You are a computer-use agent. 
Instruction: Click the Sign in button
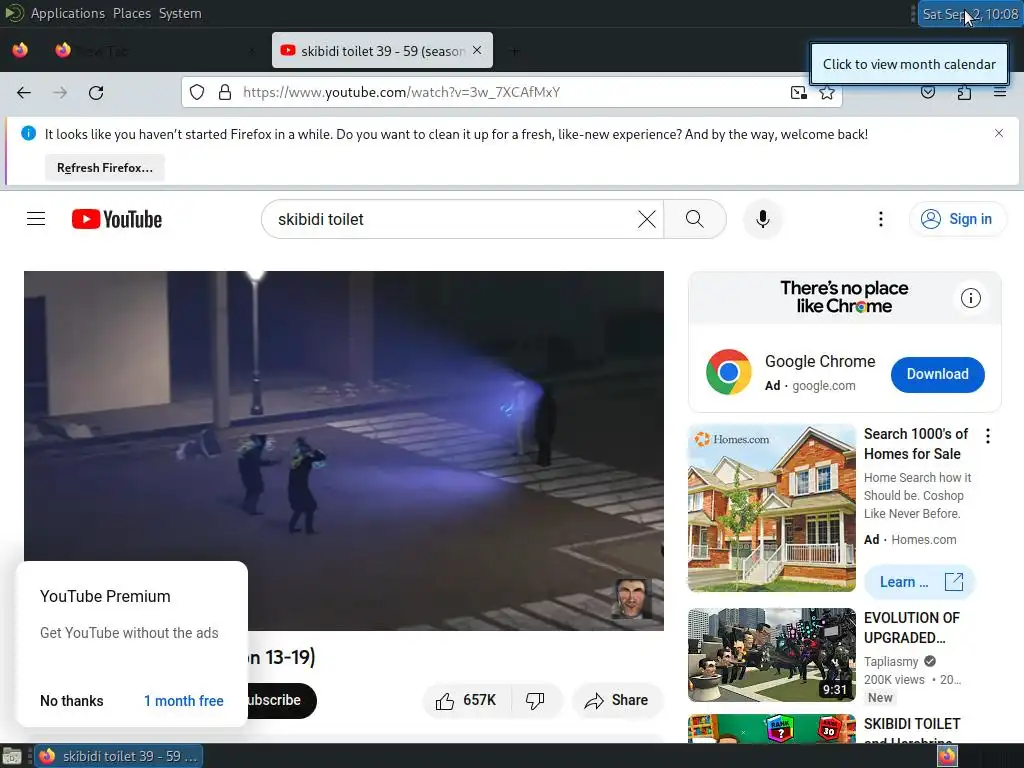coord(957,219)
